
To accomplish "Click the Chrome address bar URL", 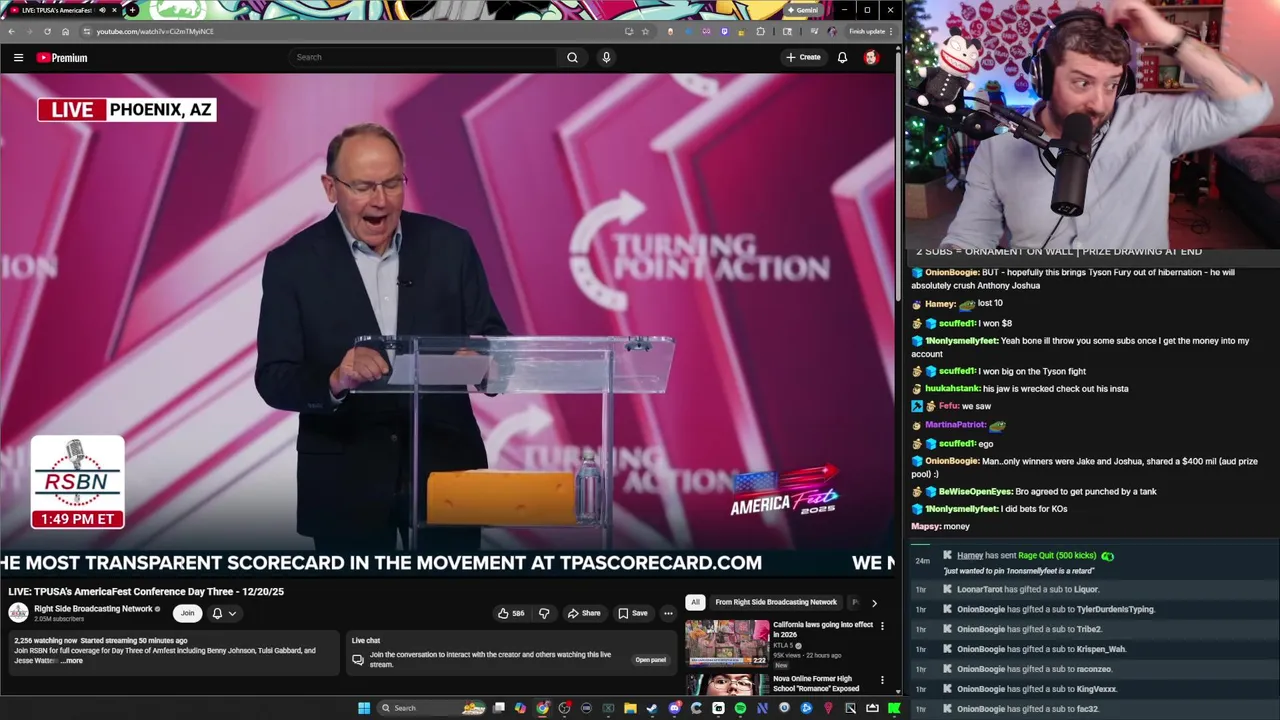I will [155, 31].
